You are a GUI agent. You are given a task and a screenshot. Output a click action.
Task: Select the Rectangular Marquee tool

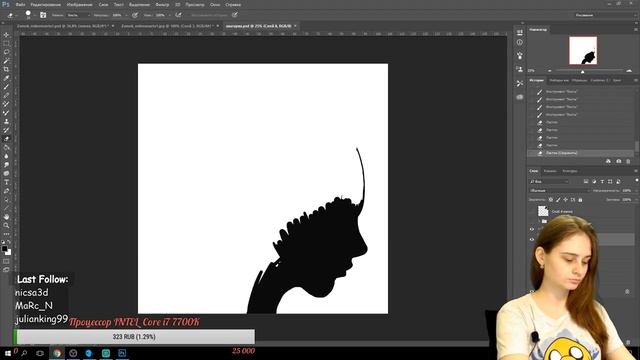point(6,44)
